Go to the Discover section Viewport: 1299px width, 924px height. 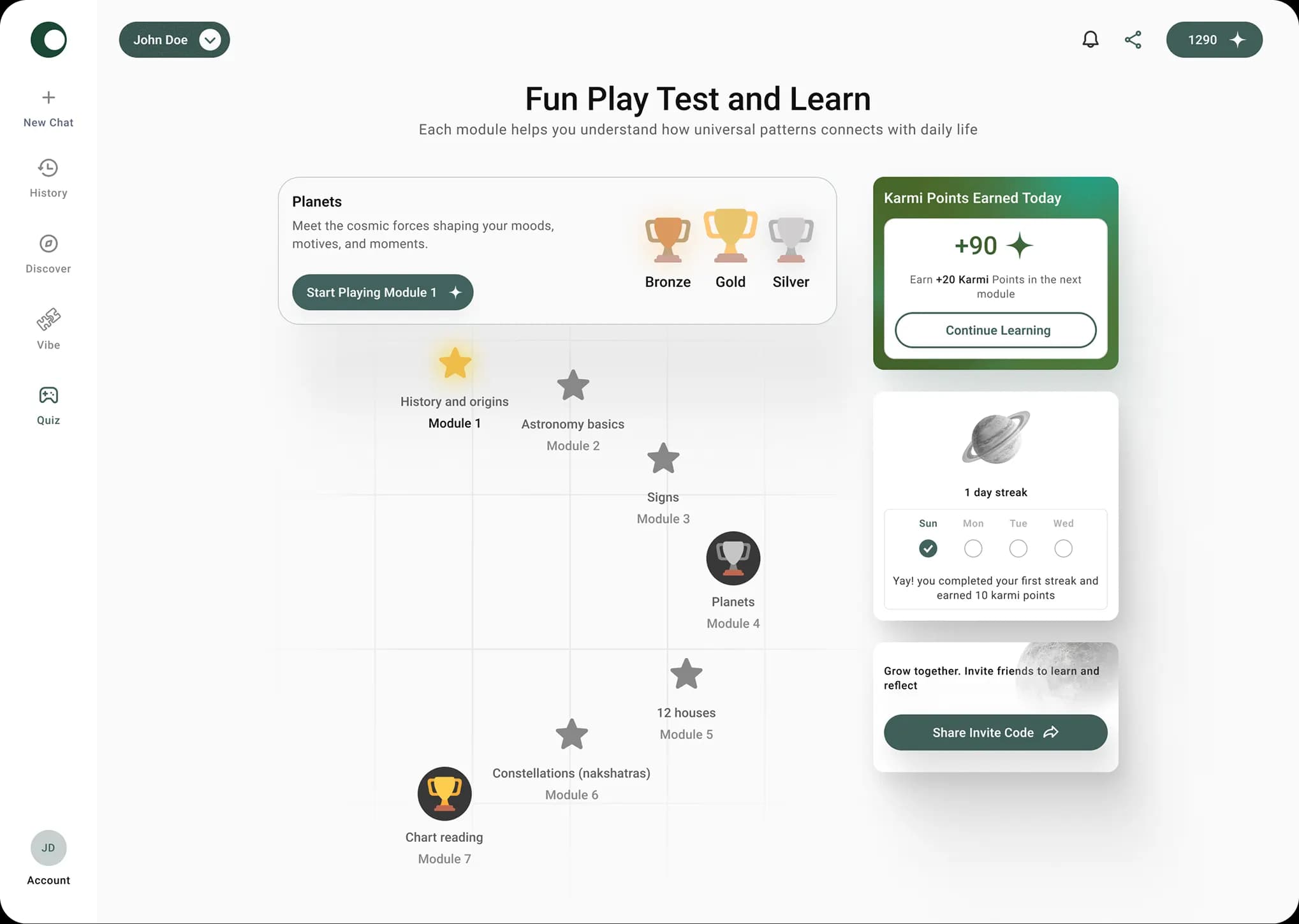pyautogui.click(x=48, y=253)
